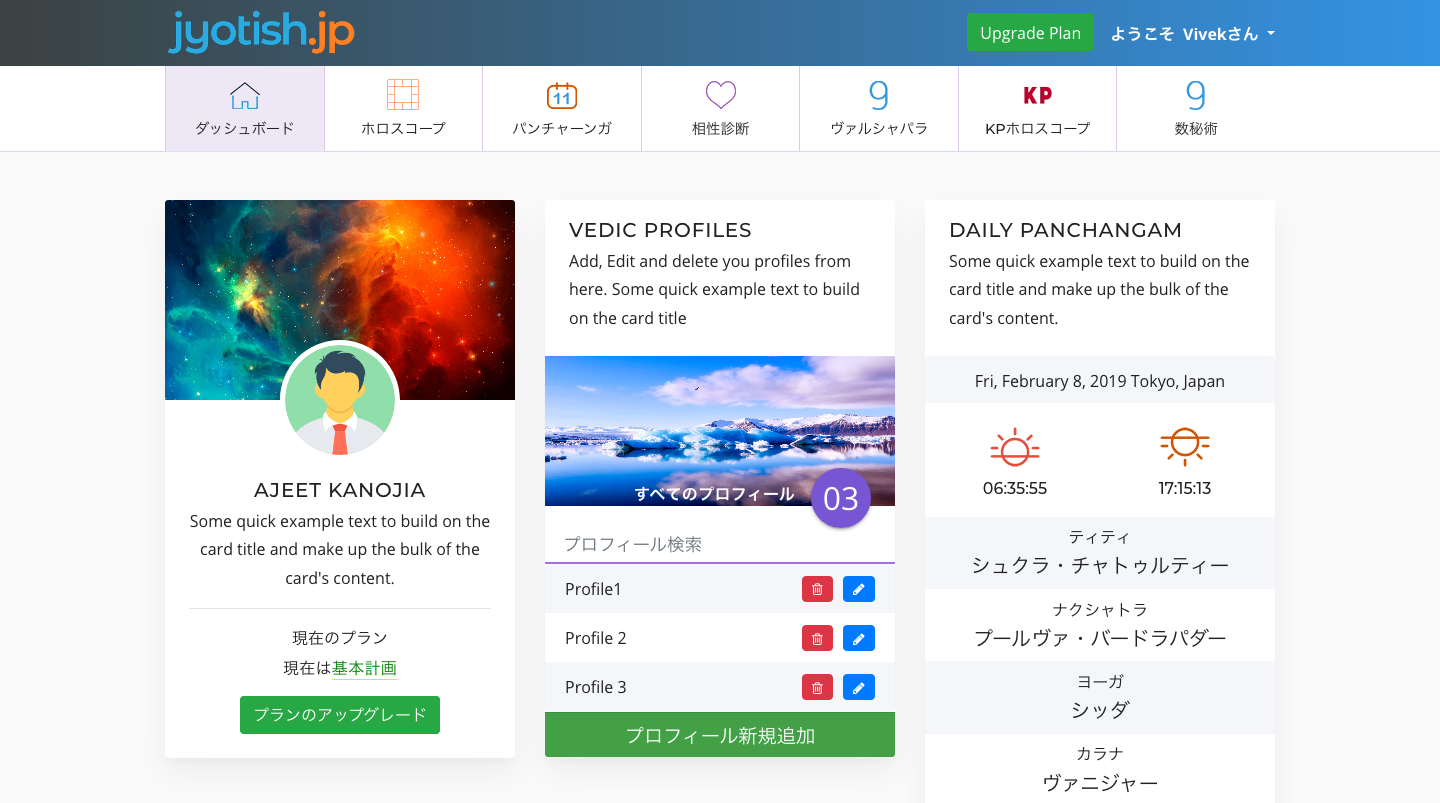1440x803 pixels.
Task: Click the KP Horoscope logo icon
Action: click(1037, 96)
